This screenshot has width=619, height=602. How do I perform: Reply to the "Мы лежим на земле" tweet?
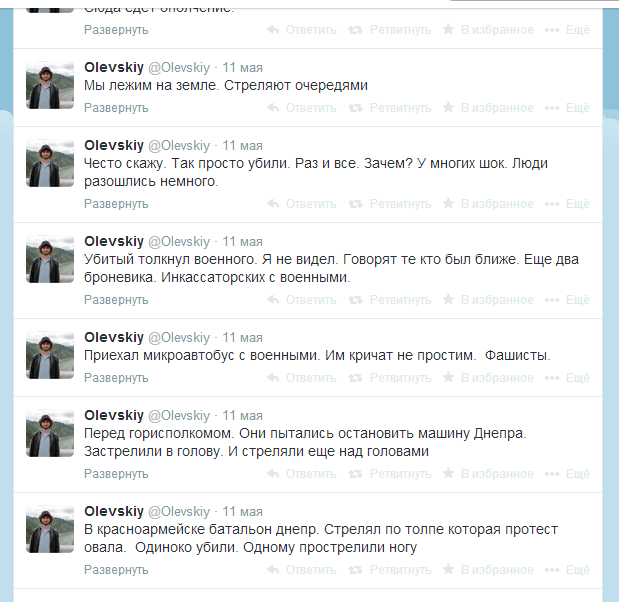(302, 108)
